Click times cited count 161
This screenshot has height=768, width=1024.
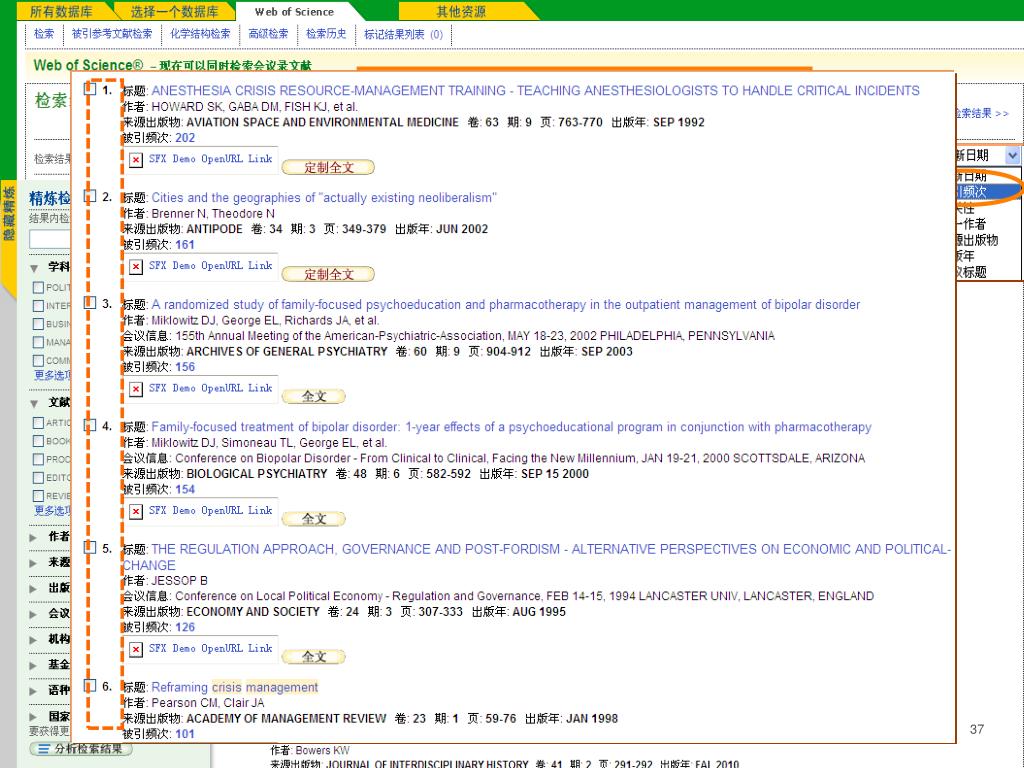[x=185, y=245]
